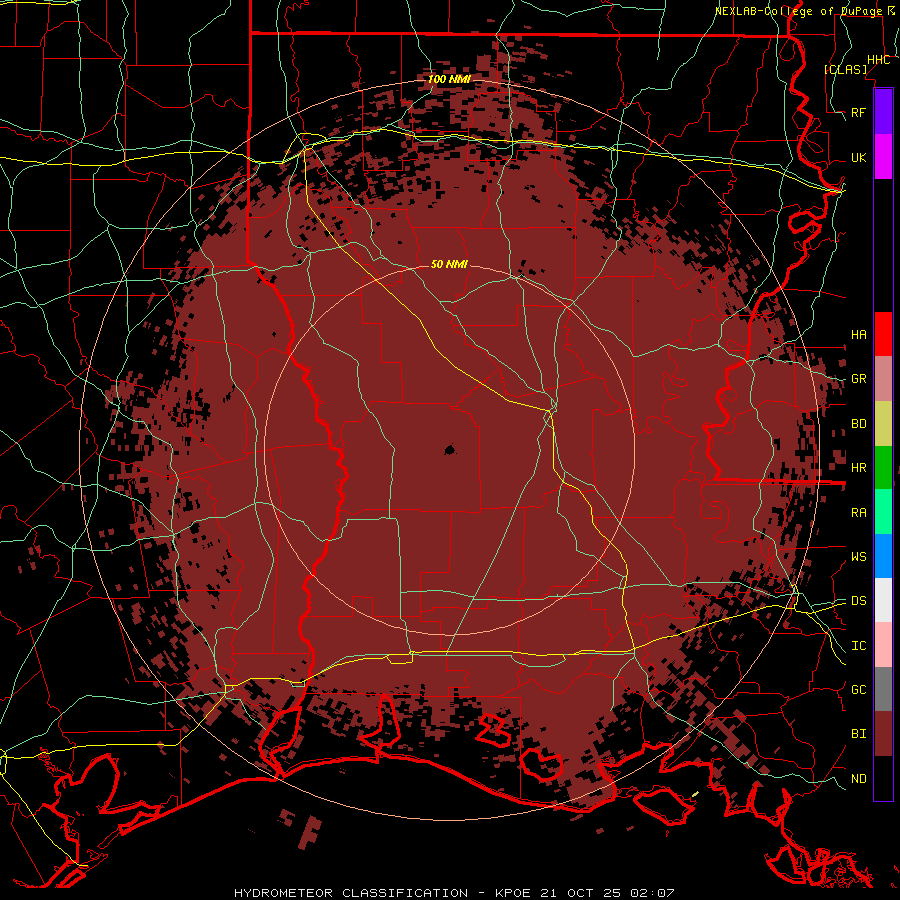Click the "[CLAS]" legend header text
The image size is (900, 900).
pyautogui.click(x=845, y=69)
